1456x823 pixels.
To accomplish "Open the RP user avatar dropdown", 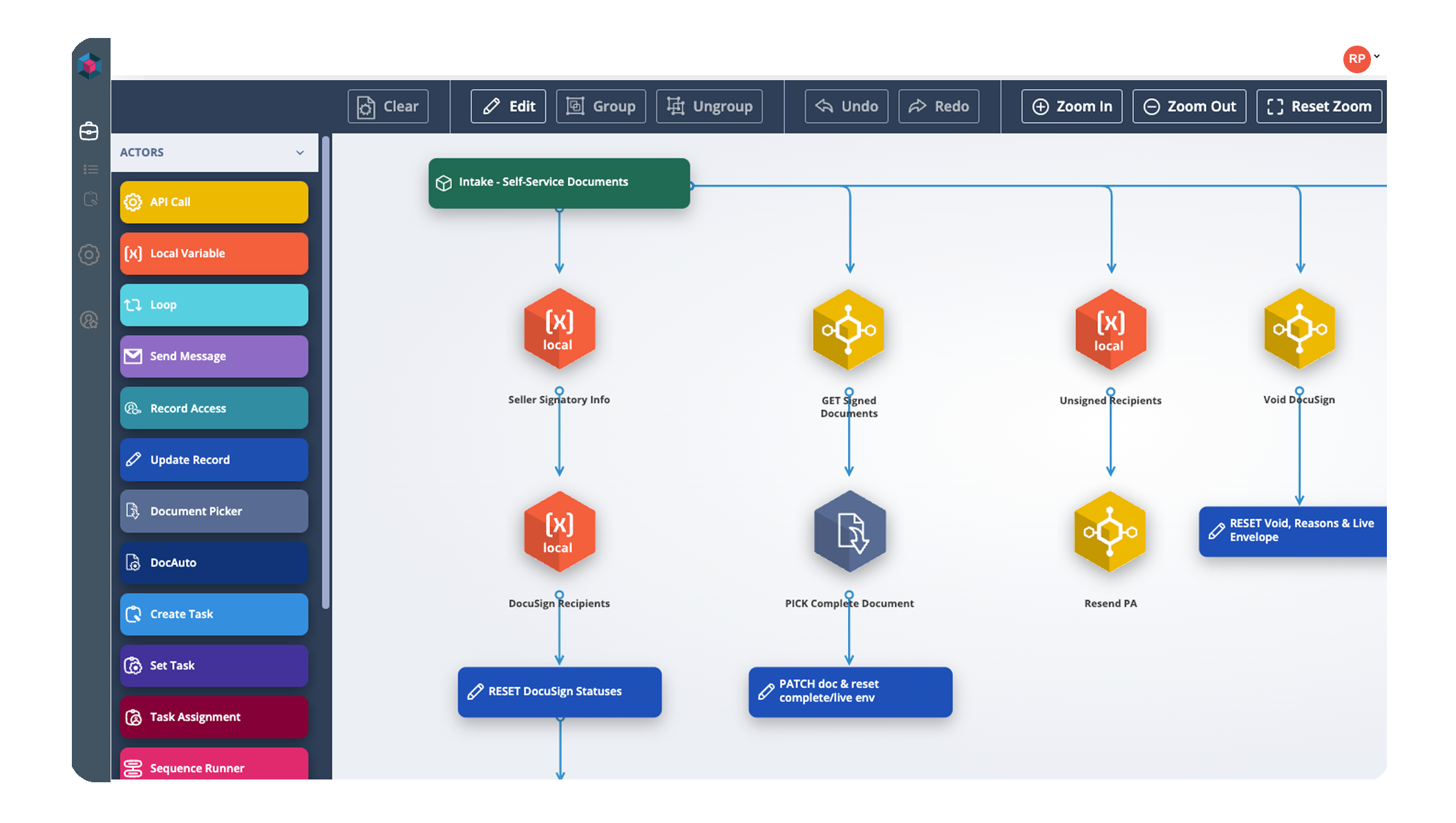I will tap(1359, 59).
